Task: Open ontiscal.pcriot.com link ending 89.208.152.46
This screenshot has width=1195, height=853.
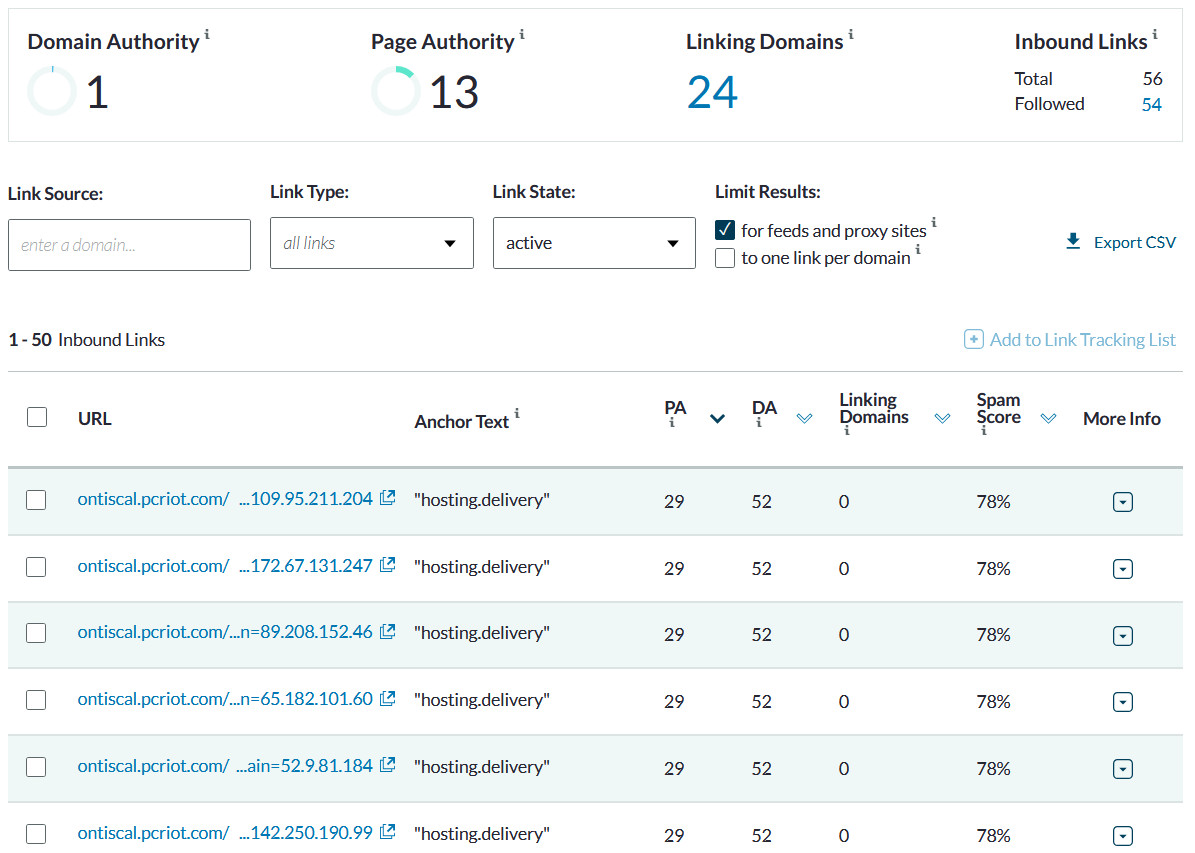Action: [x=225, y=632]
